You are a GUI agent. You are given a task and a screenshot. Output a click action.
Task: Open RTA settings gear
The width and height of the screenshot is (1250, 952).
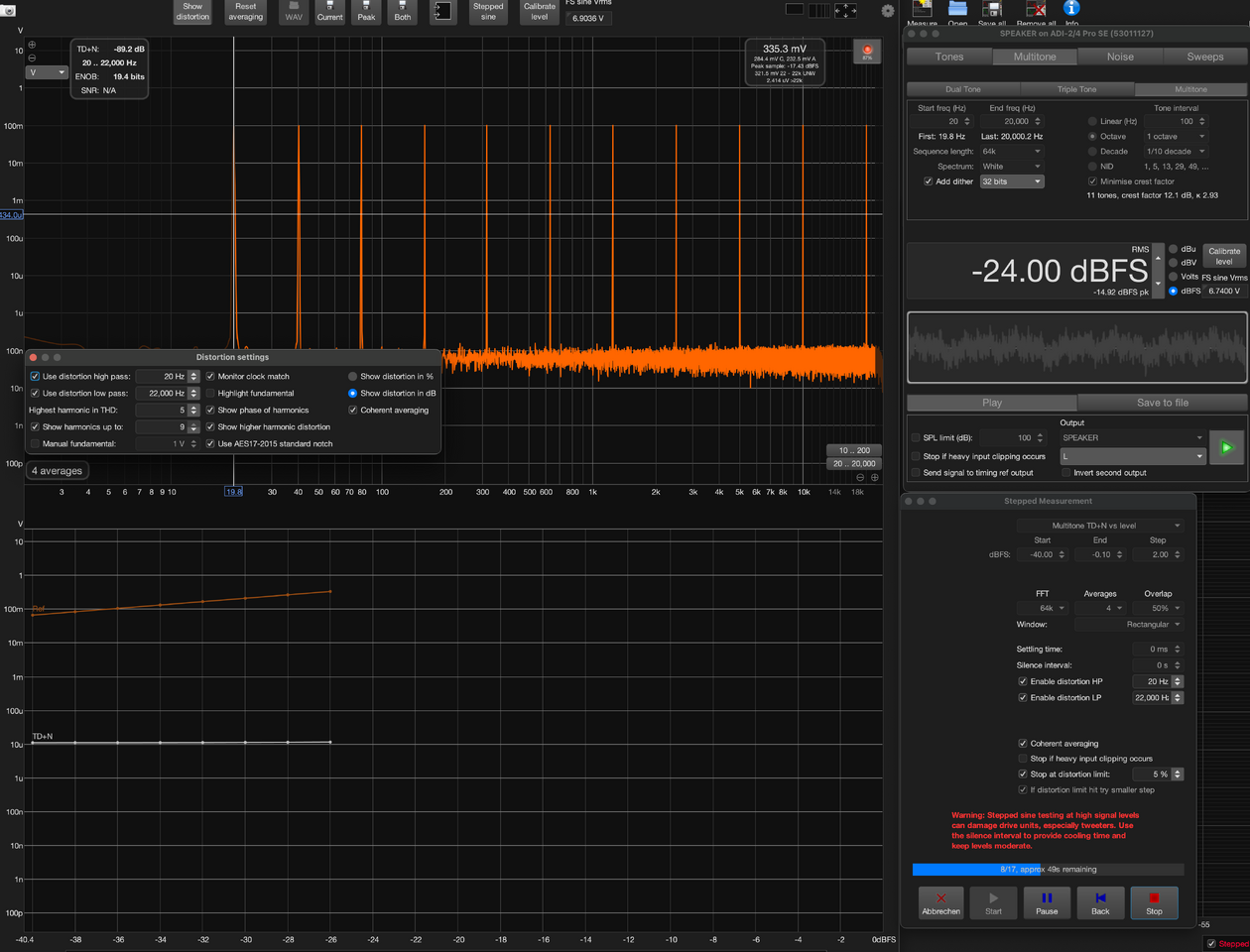888,11
